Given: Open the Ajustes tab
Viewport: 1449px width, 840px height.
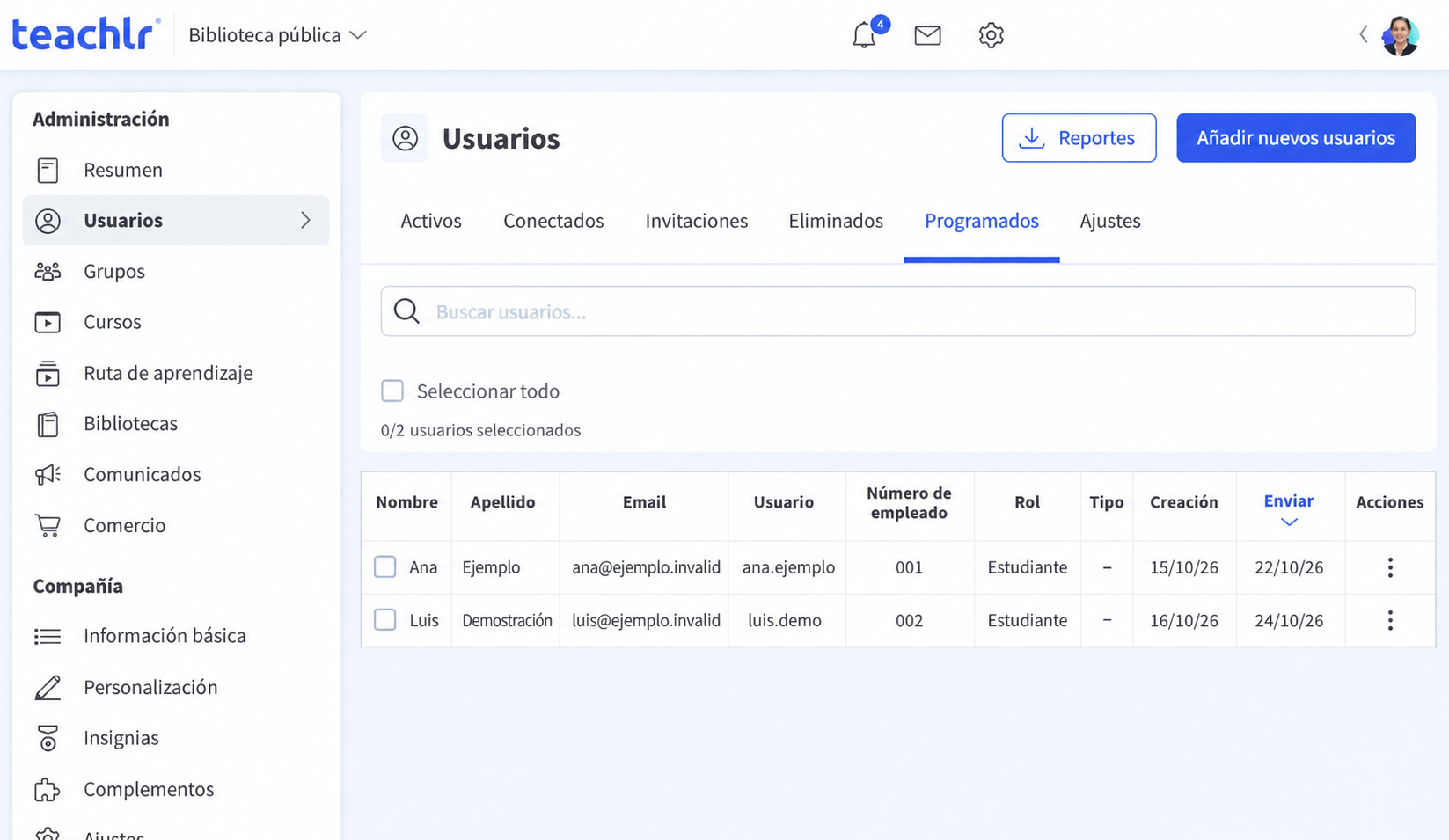Looking at the screenshot, I should pos(1110,221).
